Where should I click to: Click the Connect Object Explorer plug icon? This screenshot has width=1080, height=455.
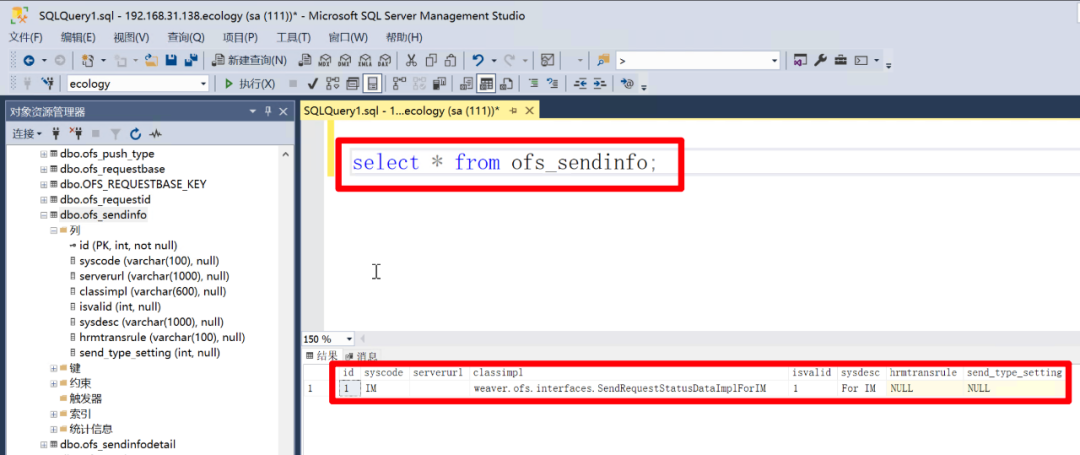(56, 133)
